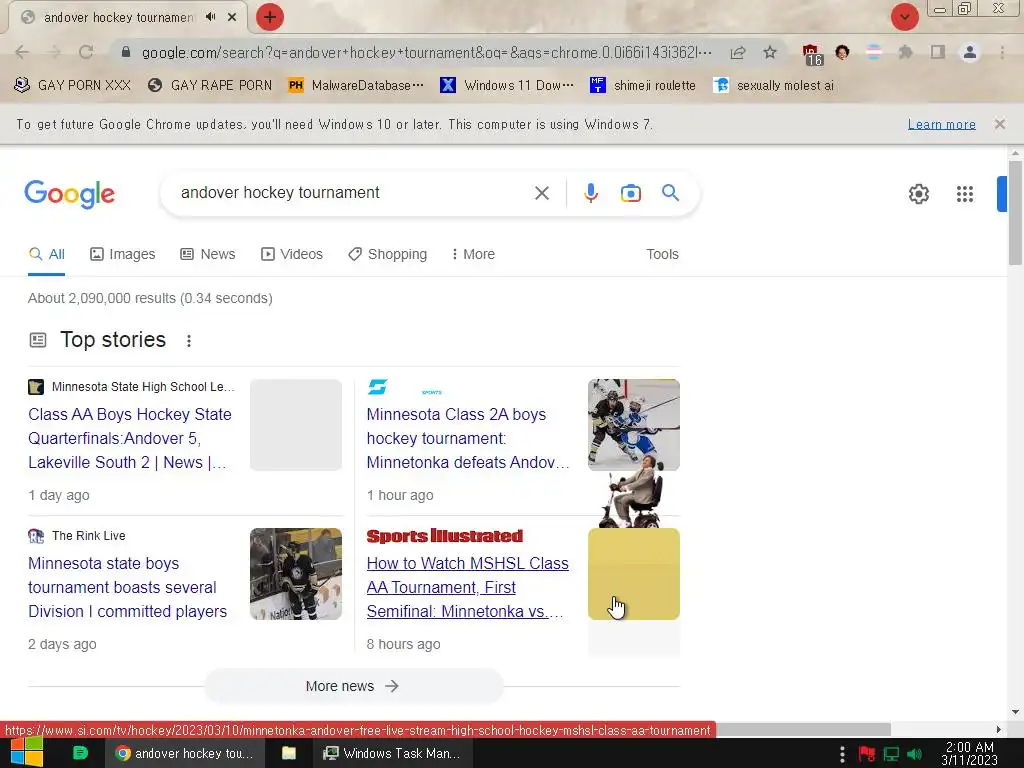This screenshot has height=768, width=1024.
Task: Open the Google apps grid
Action: (965, 194)
